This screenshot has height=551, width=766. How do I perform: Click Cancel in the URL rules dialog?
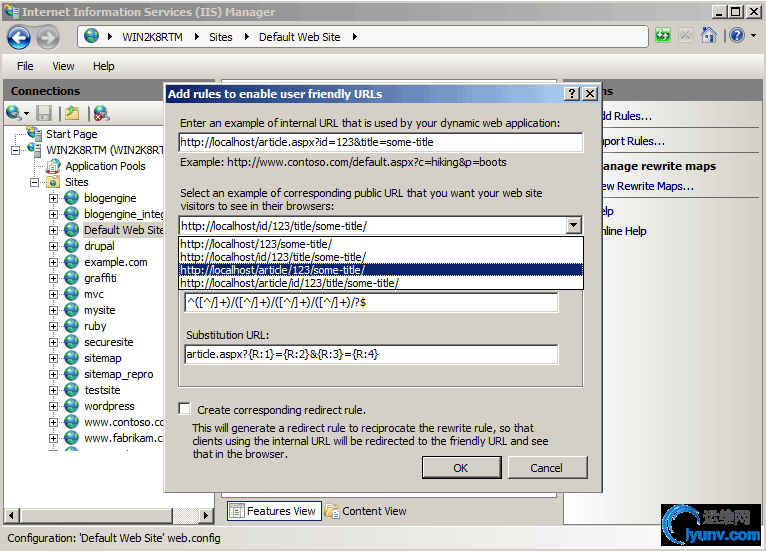point(547,468)
